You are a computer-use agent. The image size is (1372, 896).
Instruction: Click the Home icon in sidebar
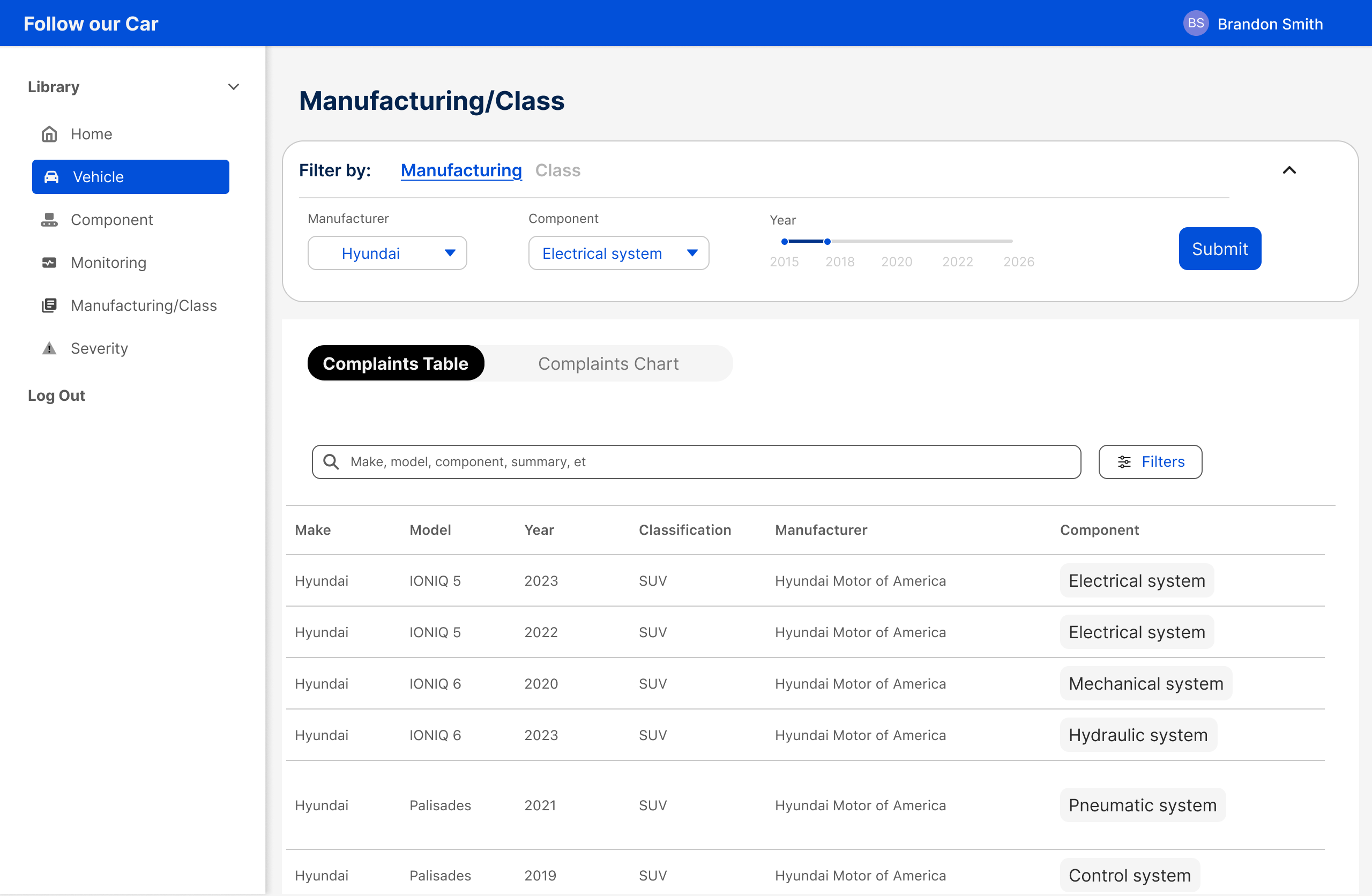tap(50, 134)
